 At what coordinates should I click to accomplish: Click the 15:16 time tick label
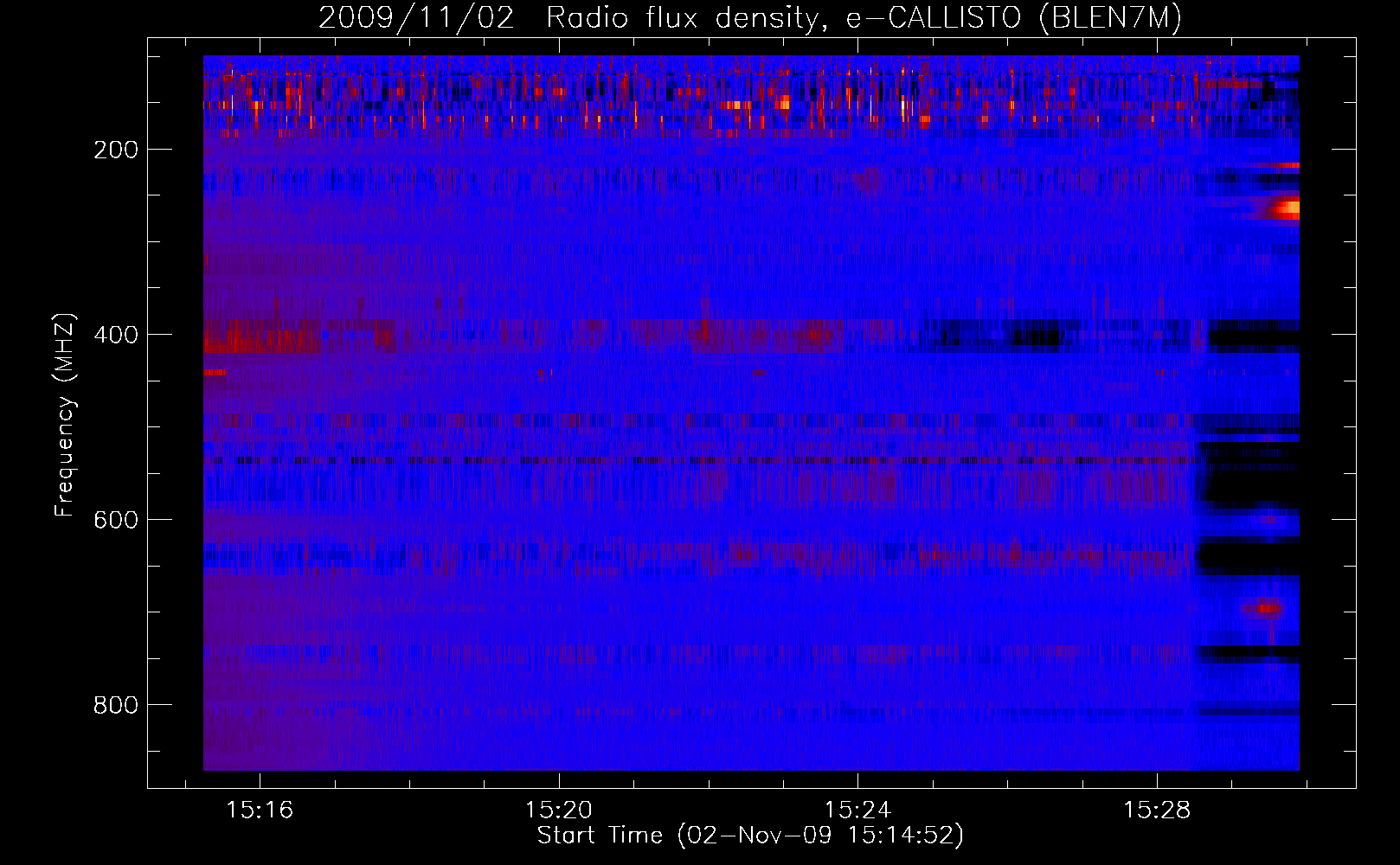pos(260,810)
